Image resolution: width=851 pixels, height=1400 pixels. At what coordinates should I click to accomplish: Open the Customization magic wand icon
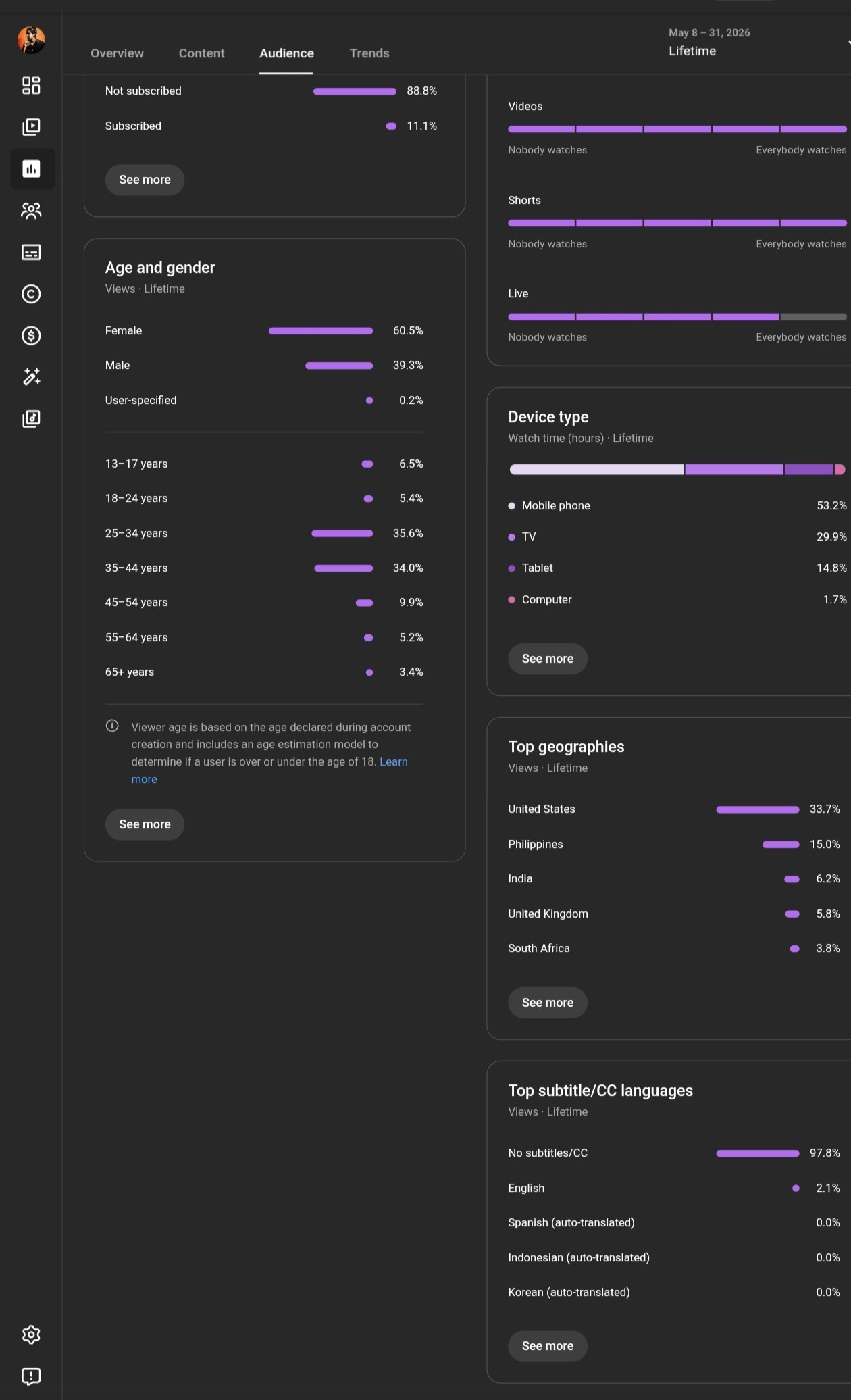pyautogui.click(x=31, y=377)
